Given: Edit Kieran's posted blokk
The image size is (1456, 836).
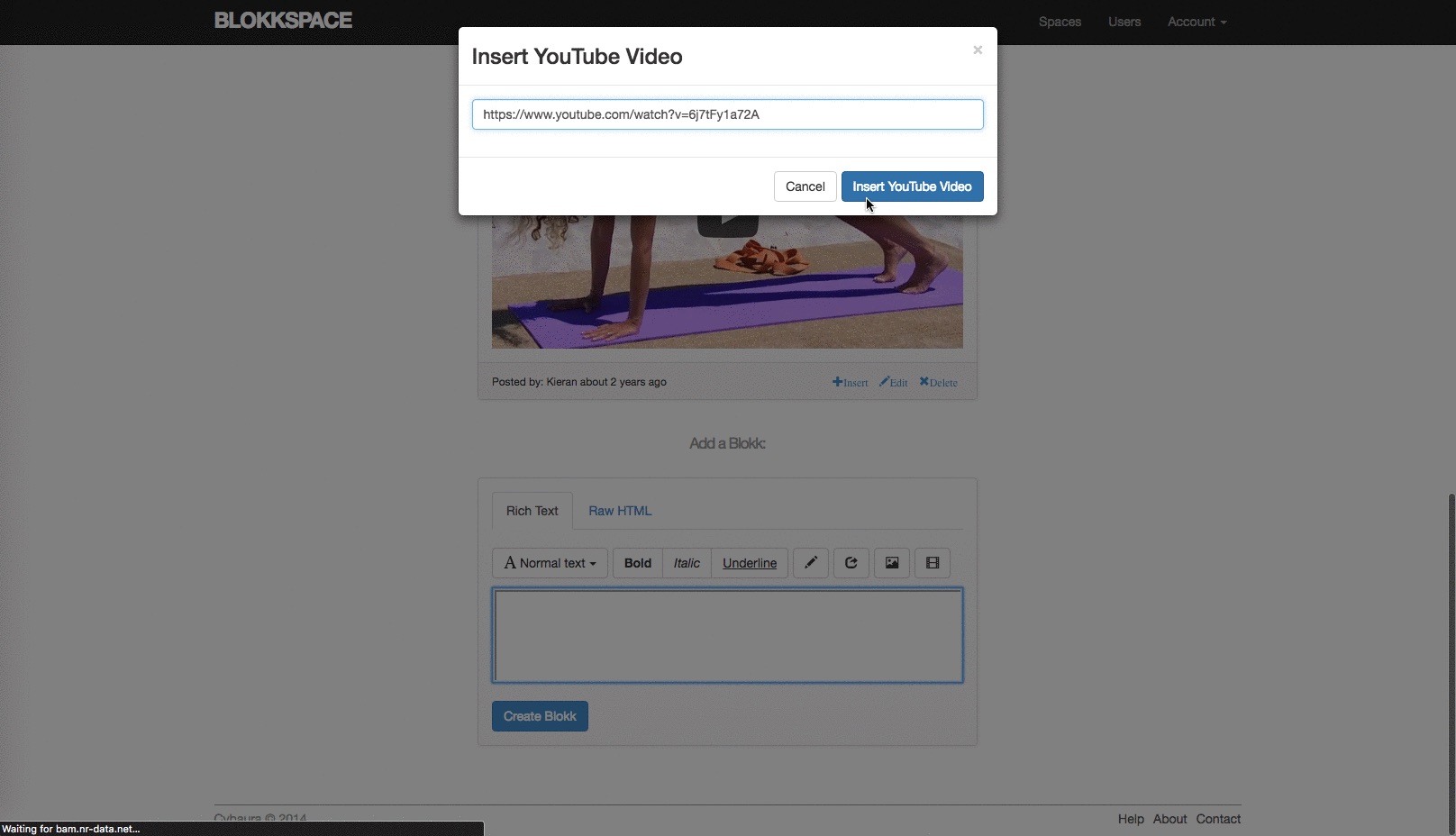Looking at the screenshot, I should 894,382.
